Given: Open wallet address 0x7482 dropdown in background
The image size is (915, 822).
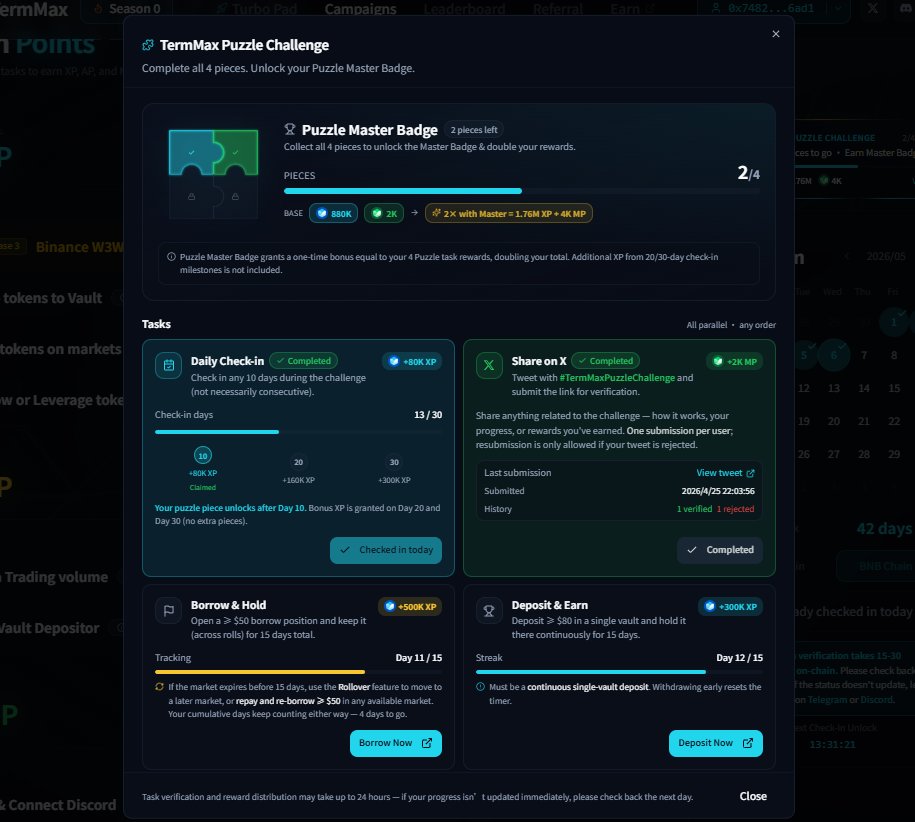Looking at the screenshot, I should 775,9.
